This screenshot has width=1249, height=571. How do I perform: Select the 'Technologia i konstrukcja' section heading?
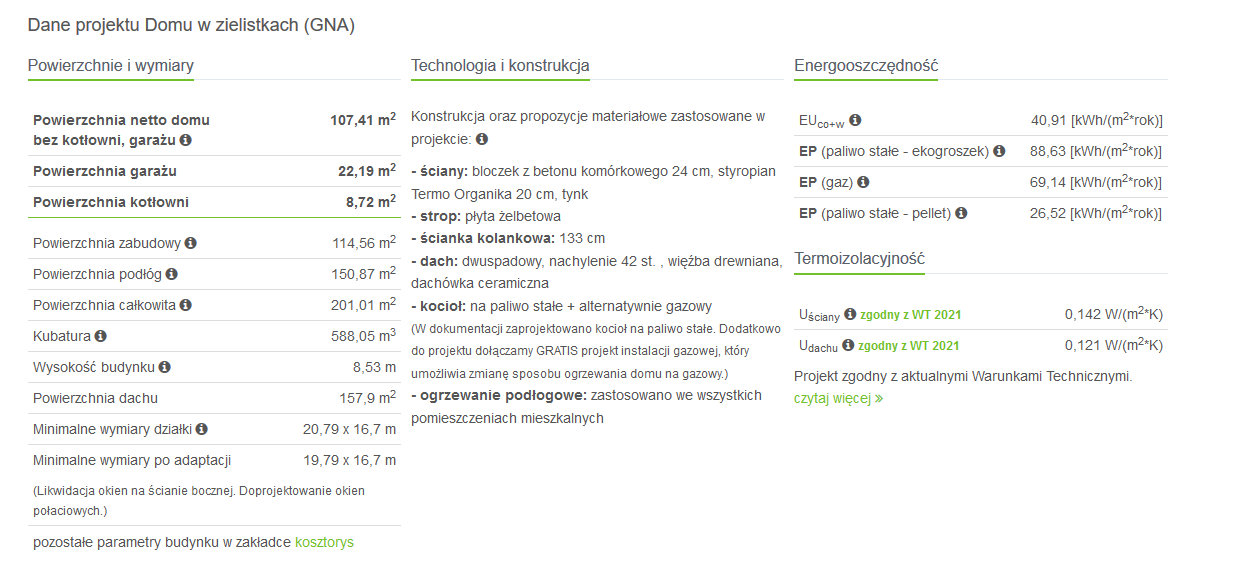point(500,66)
